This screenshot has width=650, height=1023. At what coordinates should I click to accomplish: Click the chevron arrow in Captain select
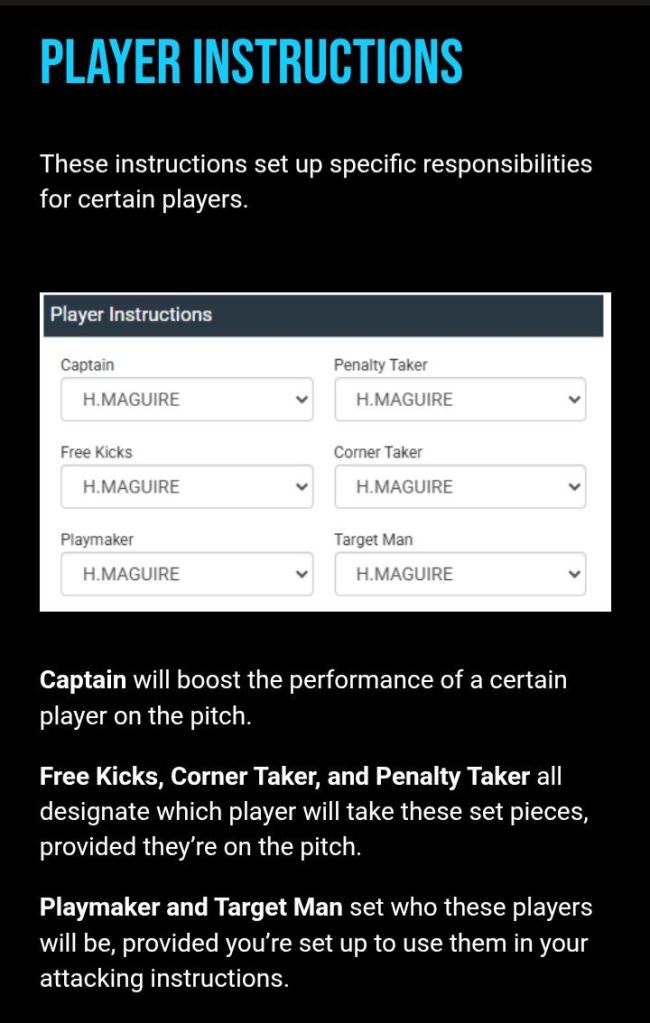302,400
